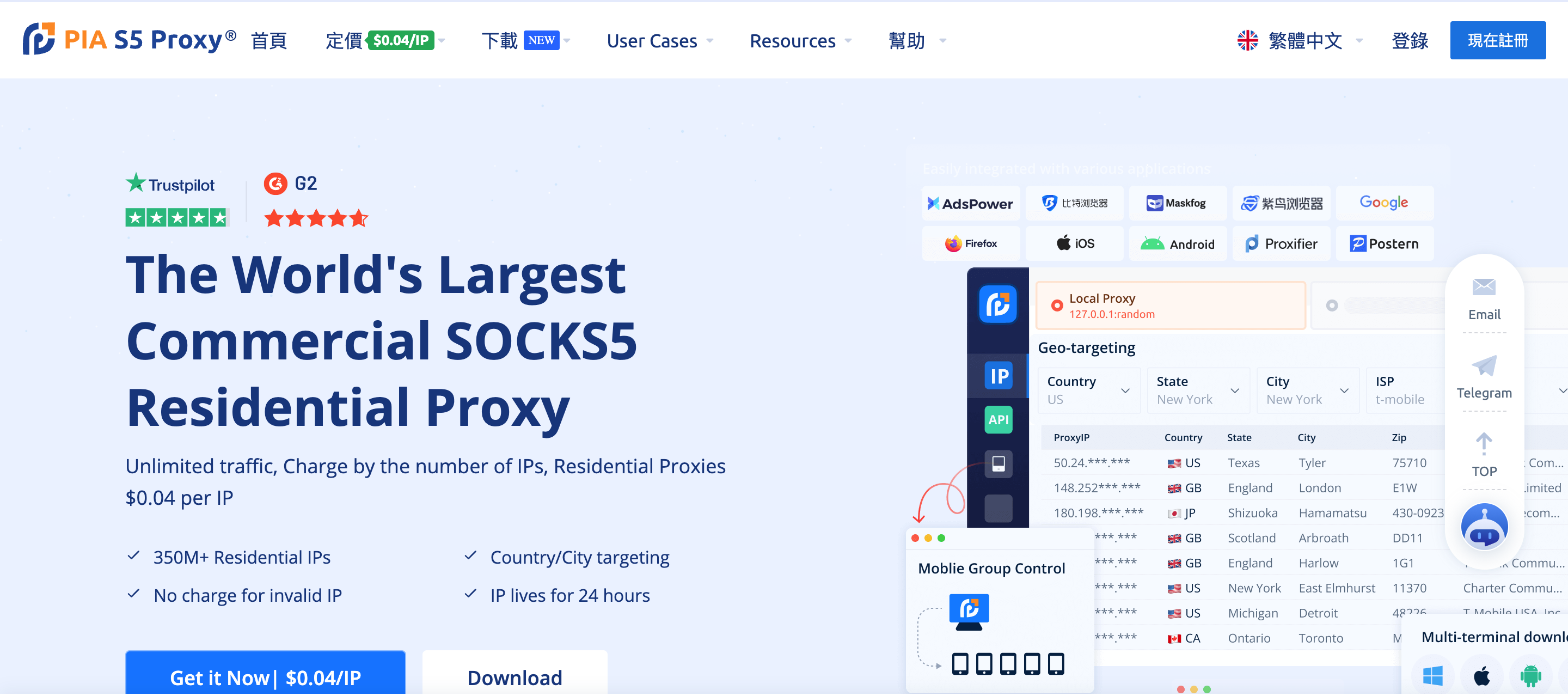The image size is (1568, 696).
Task: Click the Android download icon
Action: pyautogui.click(x=1530, y=675)
